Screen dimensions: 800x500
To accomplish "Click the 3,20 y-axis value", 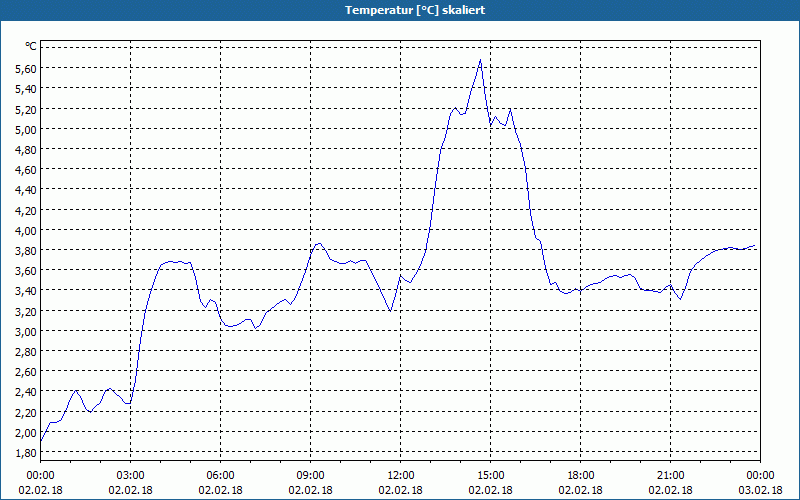I will point(27,311).
